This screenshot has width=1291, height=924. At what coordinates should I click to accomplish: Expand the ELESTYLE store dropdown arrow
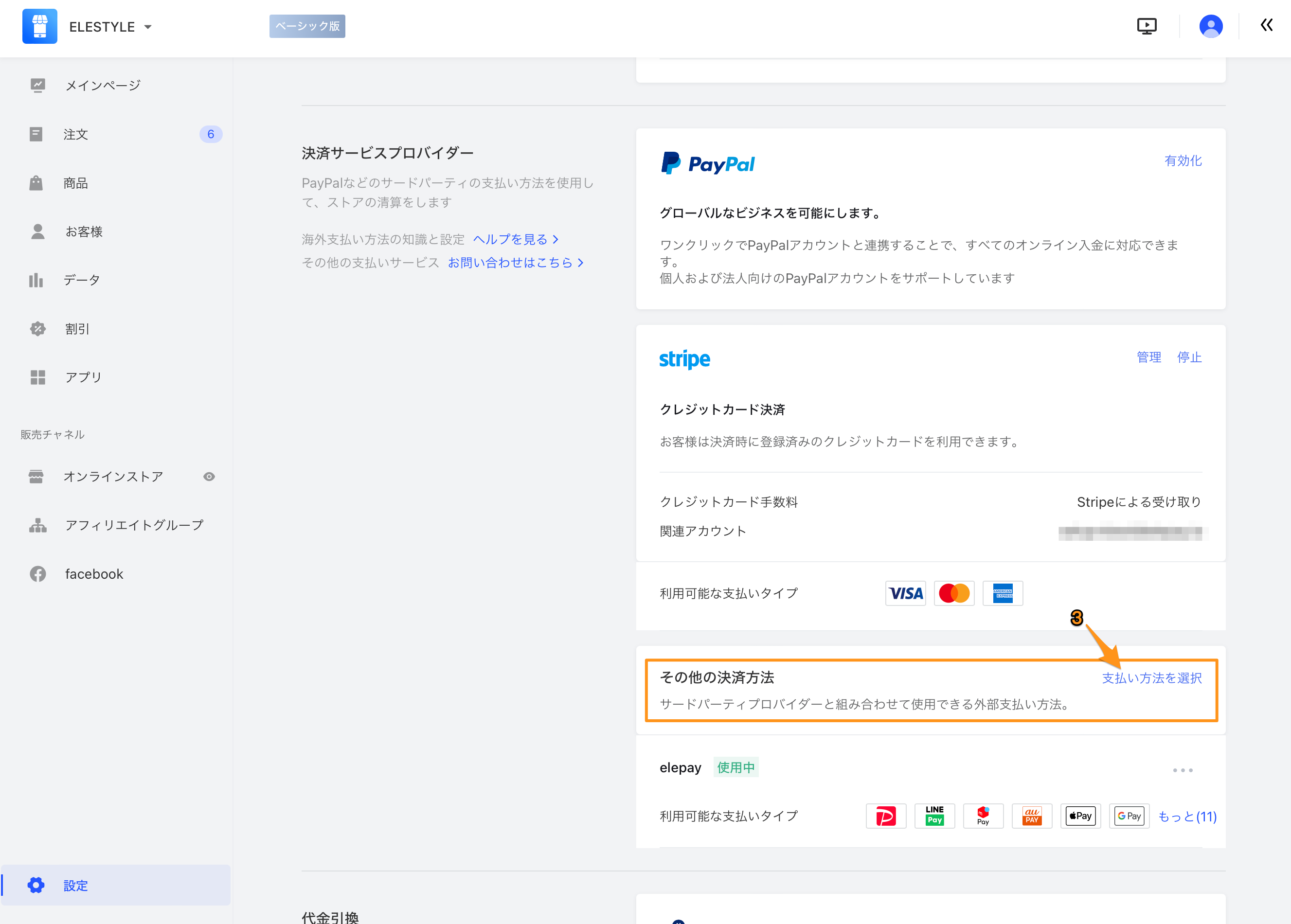(148, 27)
